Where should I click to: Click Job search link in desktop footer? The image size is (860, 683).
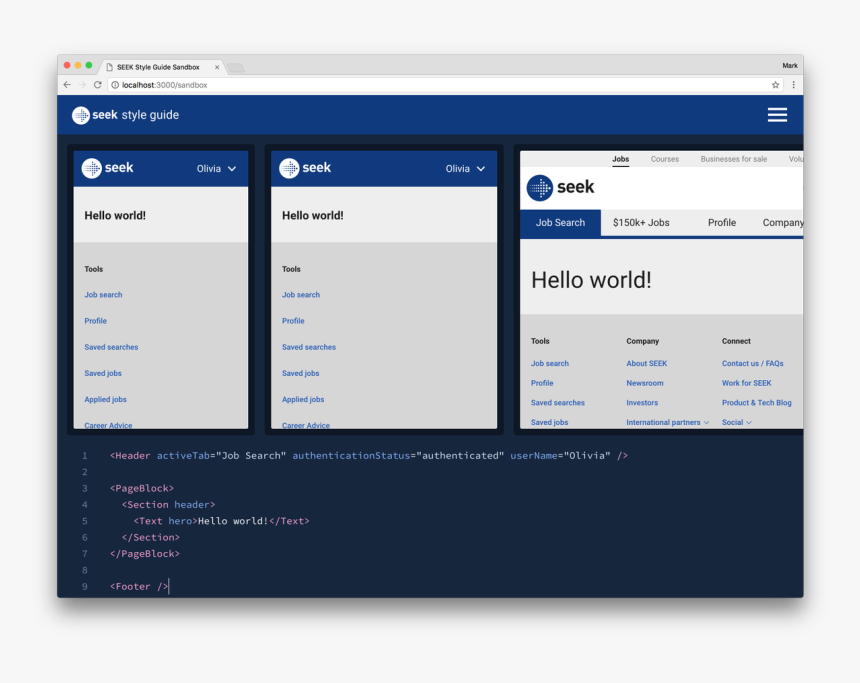550,363
